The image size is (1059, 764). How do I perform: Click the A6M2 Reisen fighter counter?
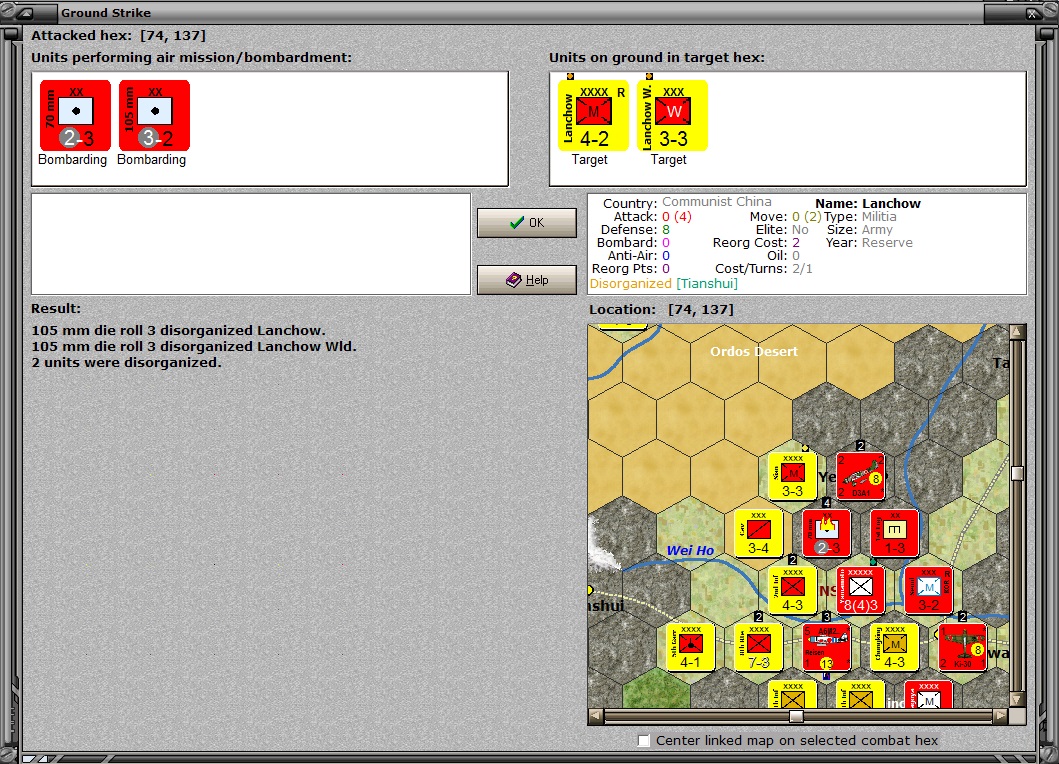tap(827, 648)
